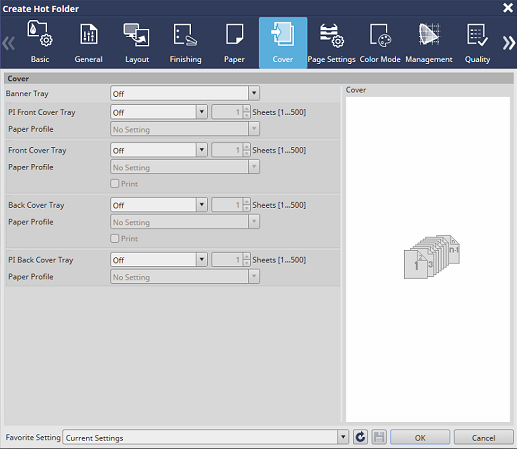Switch to the Management tab
This screenshot has height=449, width=517.
[x=429, y=43]
